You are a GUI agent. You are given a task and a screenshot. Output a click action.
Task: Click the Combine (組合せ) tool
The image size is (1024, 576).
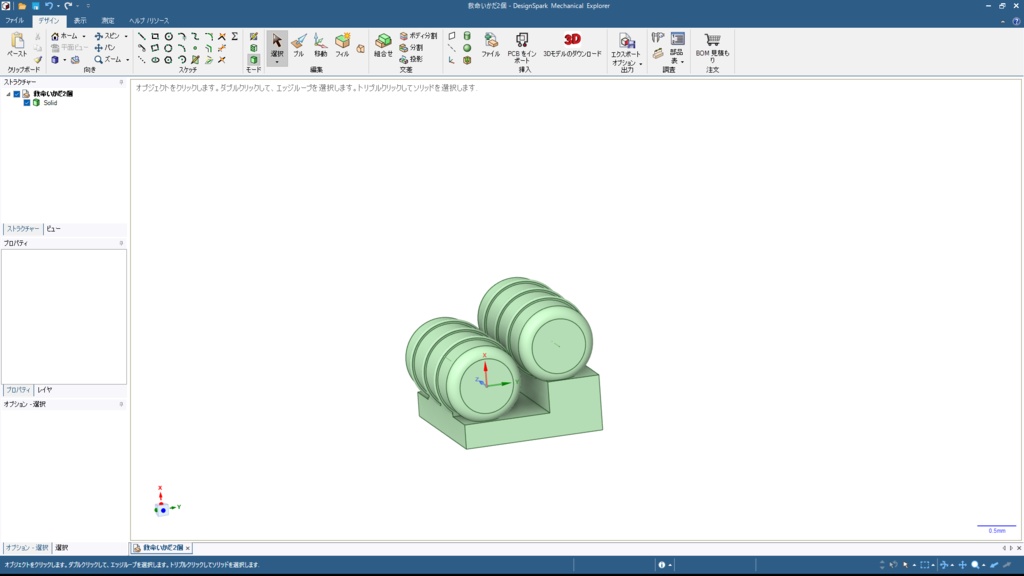[383, 45]
